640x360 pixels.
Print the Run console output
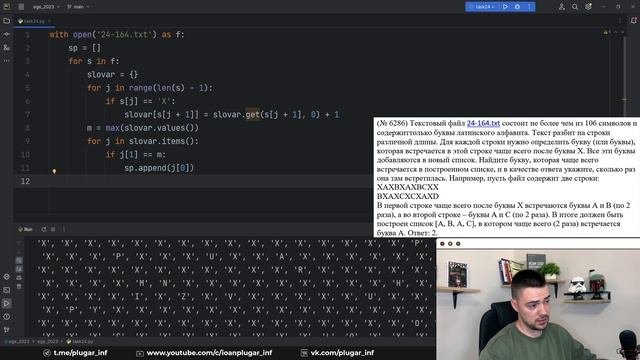pyautogui.click(x=19, y=278)
